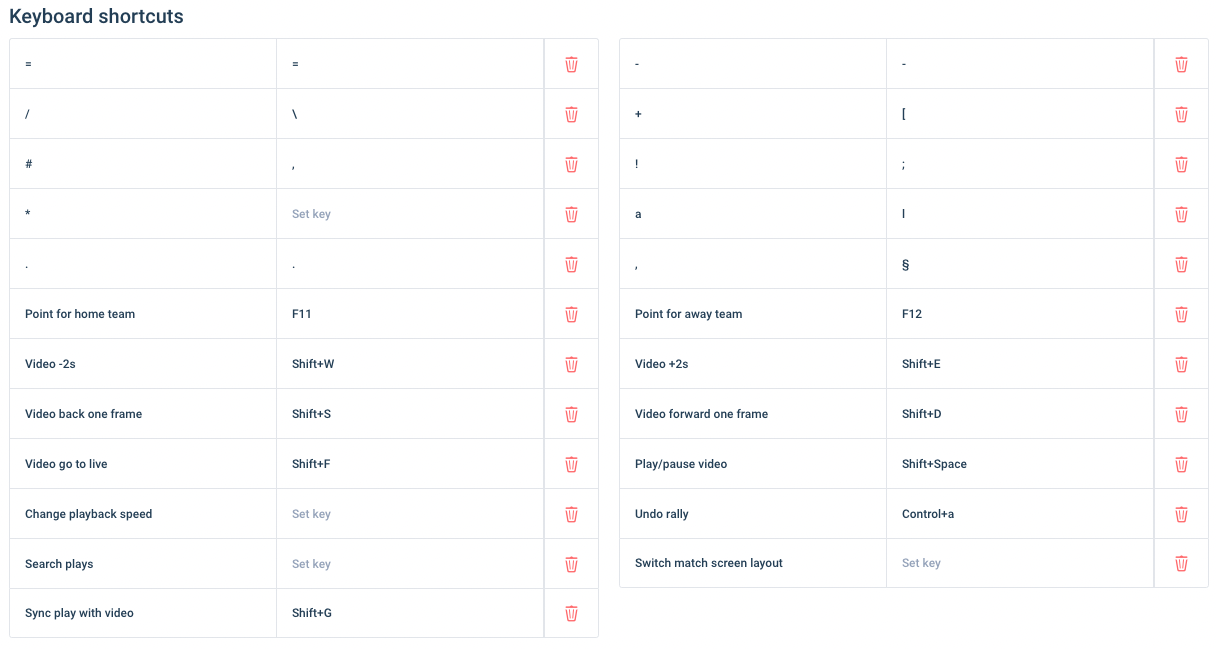Delete the Change playback speed shortcut
1216x649 pixels.
tap(571, 514)
